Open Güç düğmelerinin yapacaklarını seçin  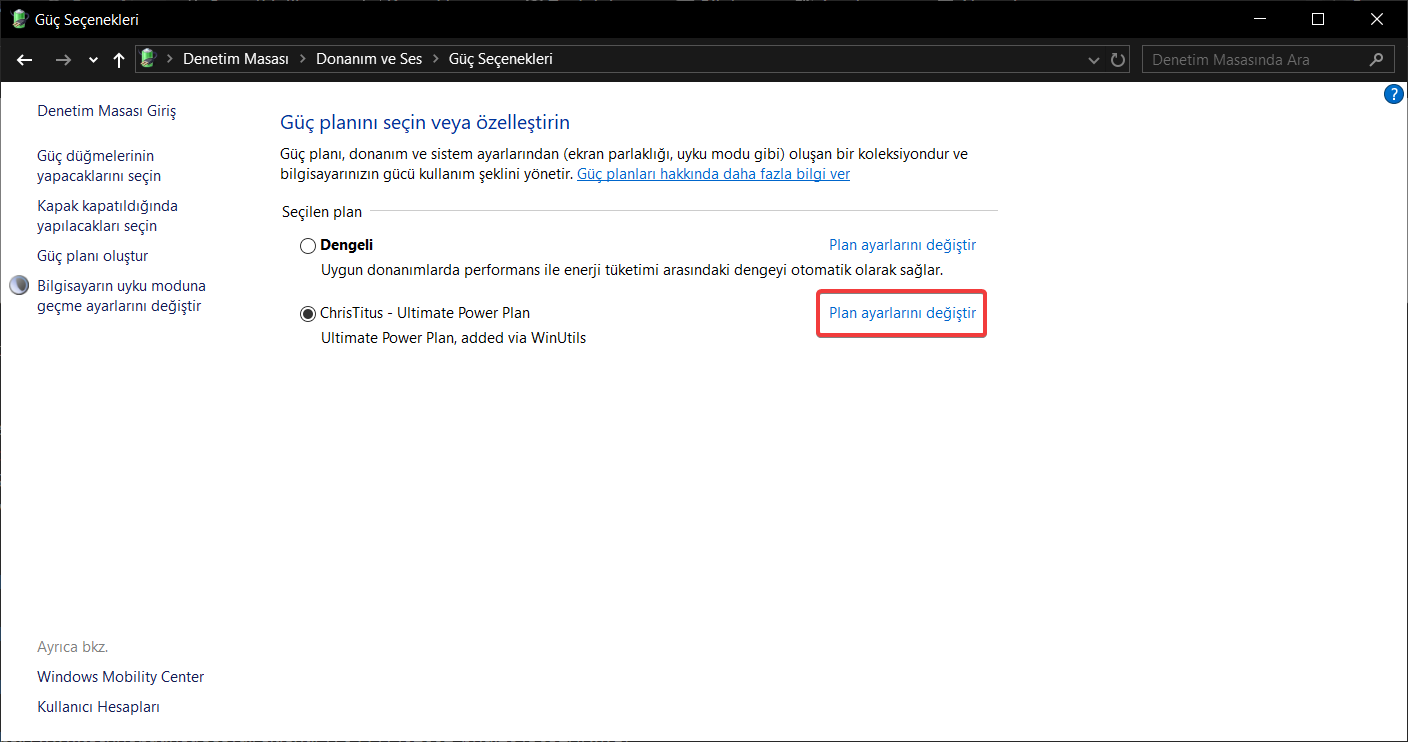tap(99, 166)
